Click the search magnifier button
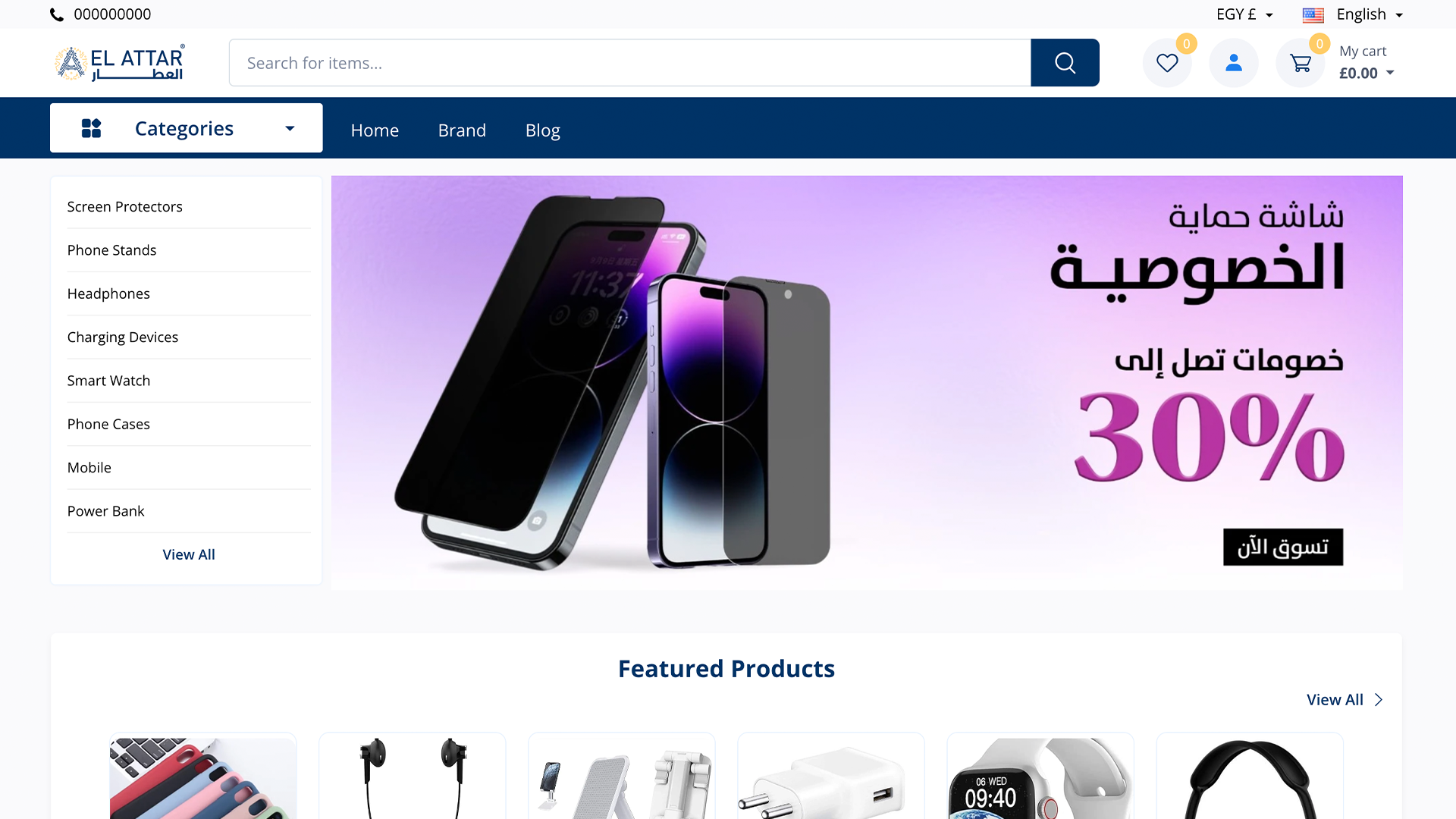Image resolution: width=1456 pixels, height=819 pixels. click(1065, 63)
